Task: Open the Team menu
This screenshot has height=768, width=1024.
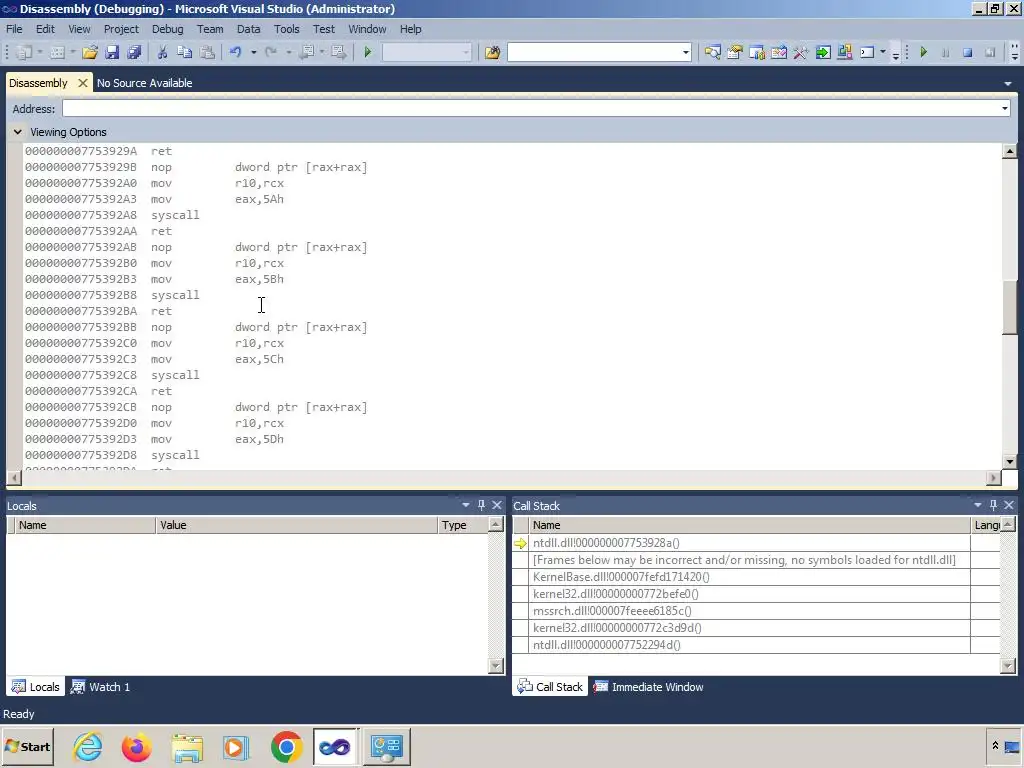Action: coord(210,29)
